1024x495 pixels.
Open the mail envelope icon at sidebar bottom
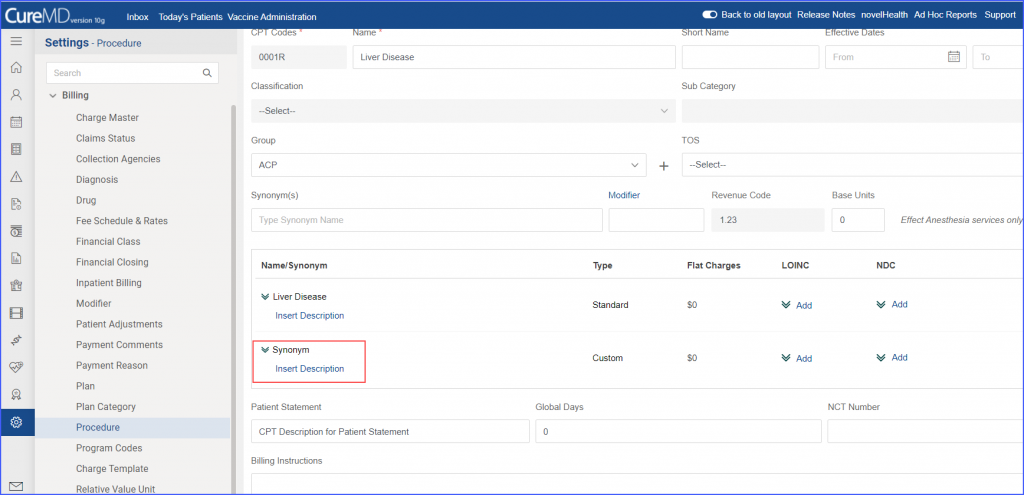(16, 487)
